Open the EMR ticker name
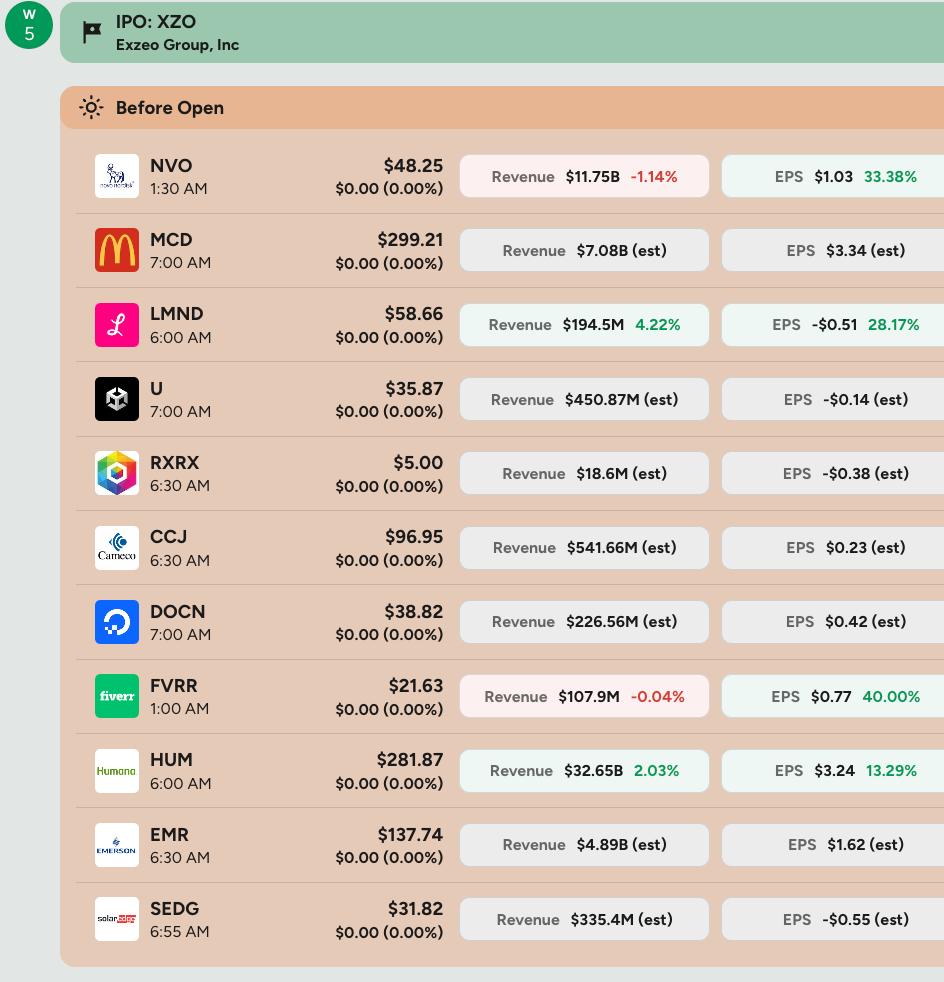 point(169,835)
